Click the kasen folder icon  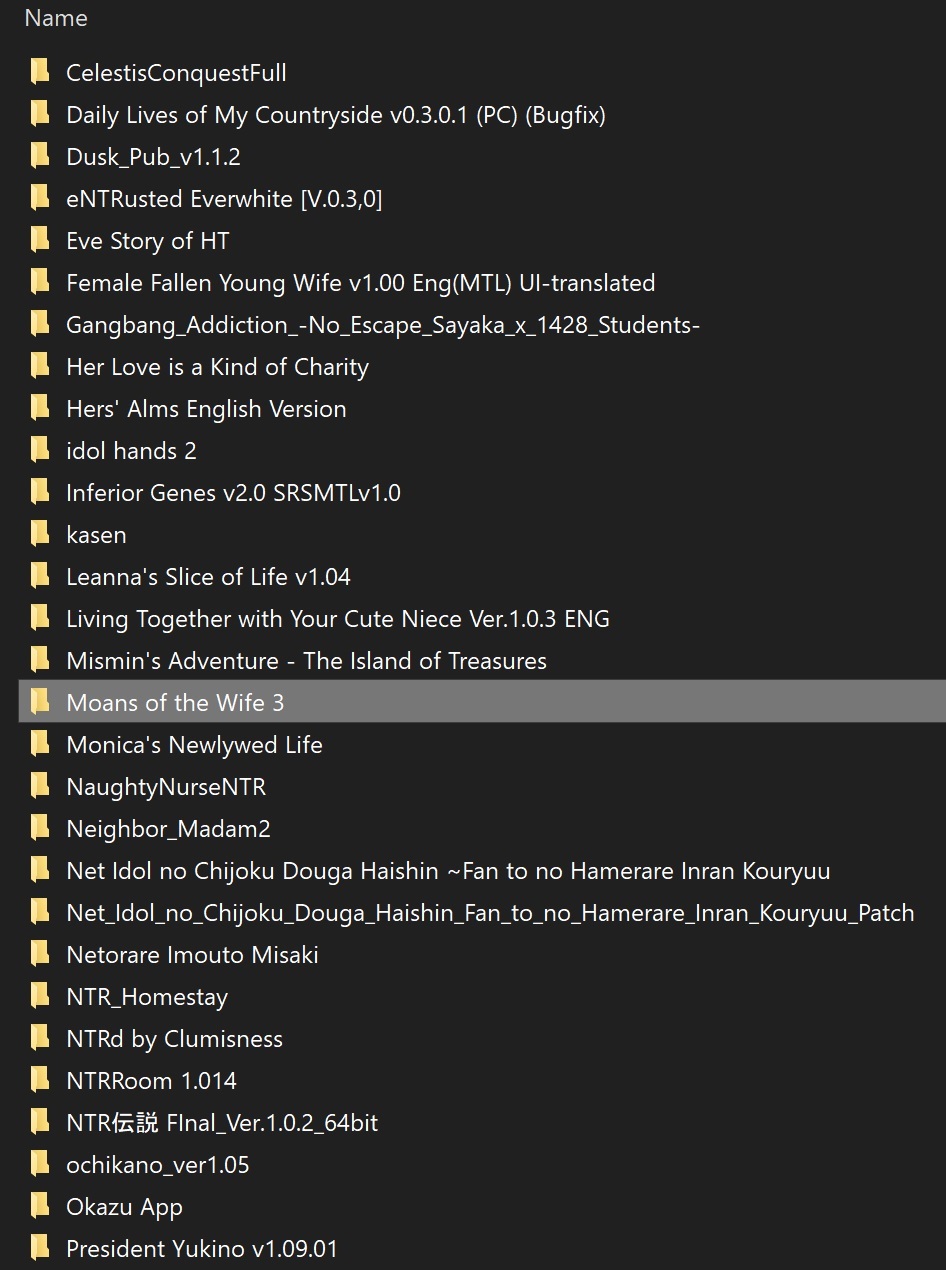(40, 534)
